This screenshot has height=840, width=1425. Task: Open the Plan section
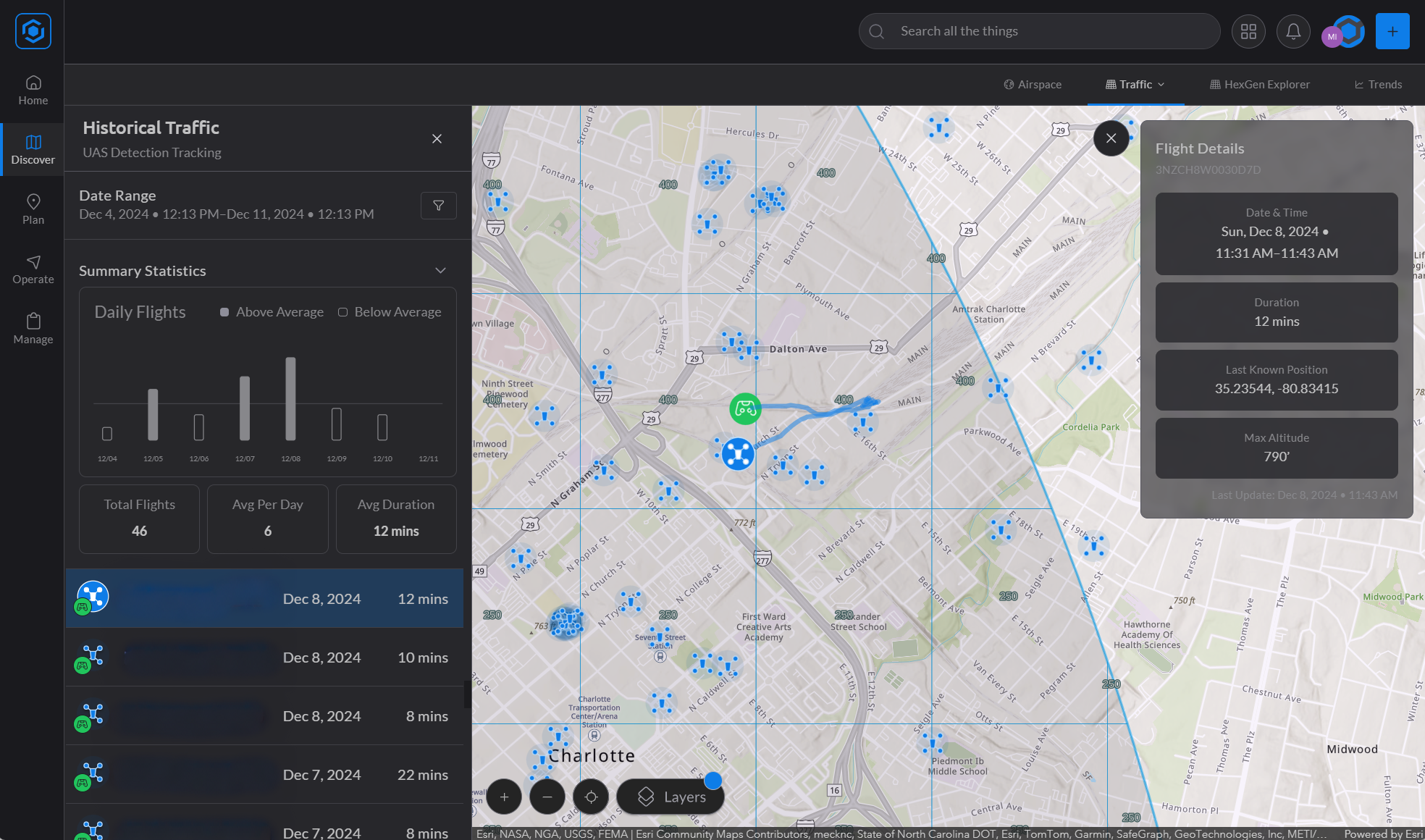tap(33, 209)
